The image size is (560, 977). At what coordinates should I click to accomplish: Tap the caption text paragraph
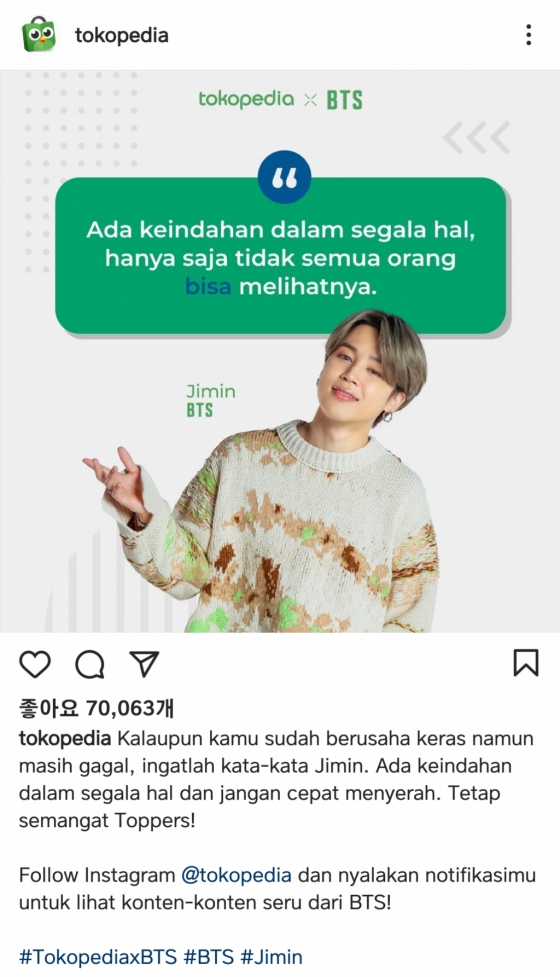(x=276, y=779)
